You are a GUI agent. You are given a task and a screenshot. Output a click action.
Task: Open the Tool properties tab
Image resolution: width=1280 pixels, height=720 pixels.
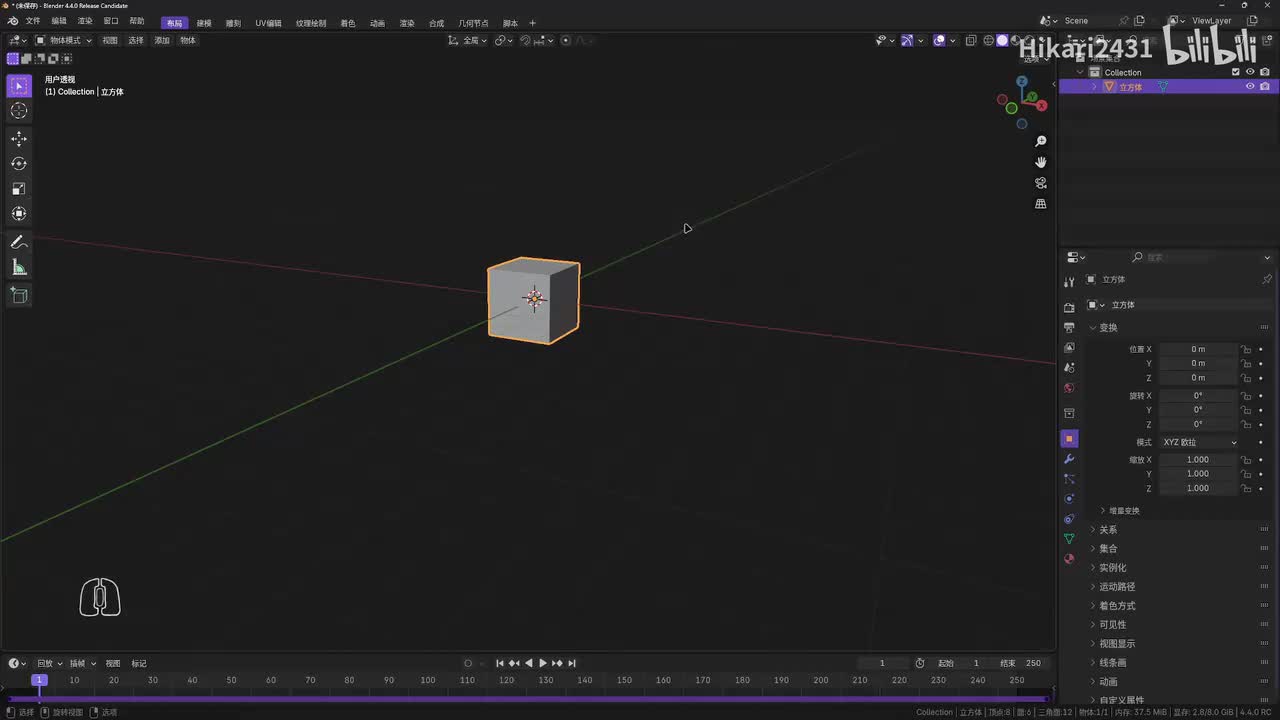point(1069,282)
